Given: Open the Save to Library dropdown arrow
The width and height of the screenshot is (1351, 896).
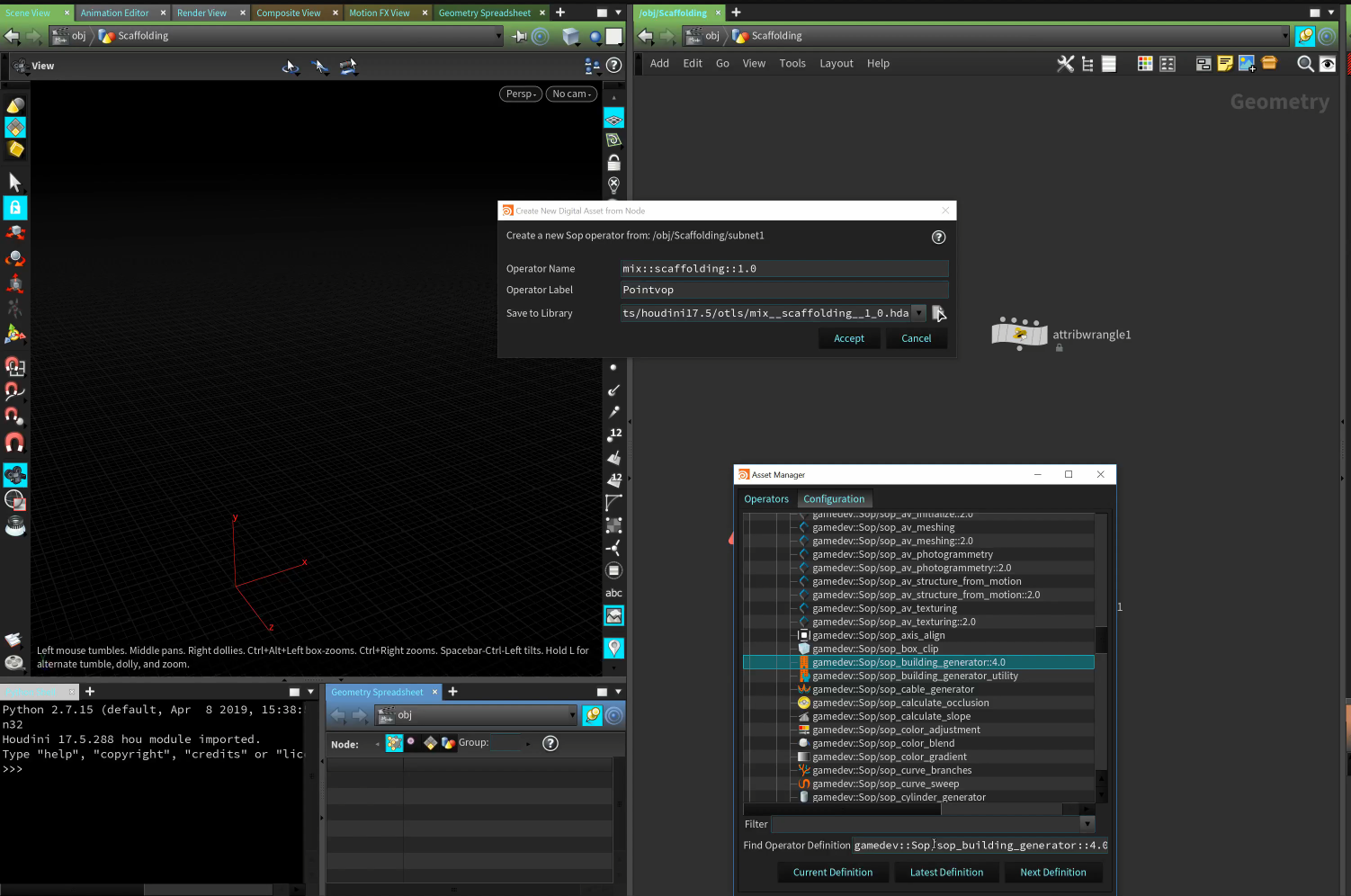Looking at the screenshot, I should coord(918,313).
